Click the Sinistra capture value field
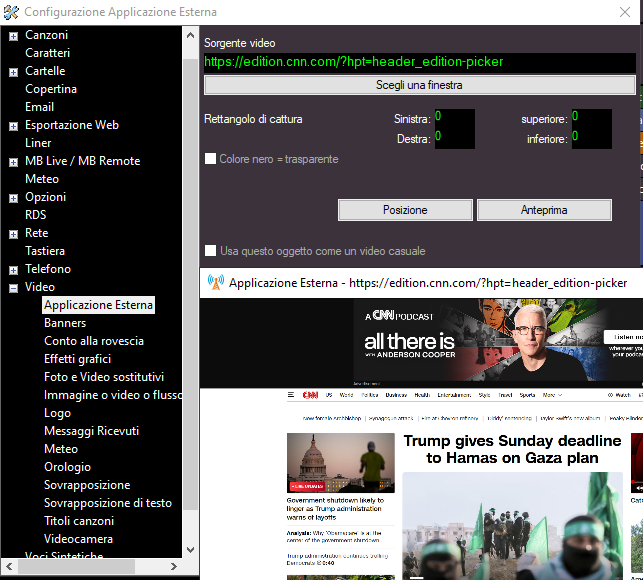This screenshot has width=643, height=580. (454, 118)
